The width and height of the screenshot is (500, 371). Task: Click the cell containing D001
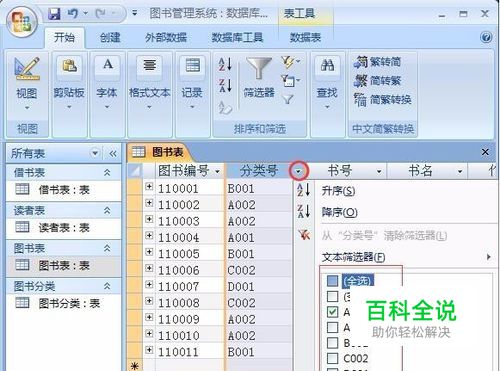click(x=259, y=286)
